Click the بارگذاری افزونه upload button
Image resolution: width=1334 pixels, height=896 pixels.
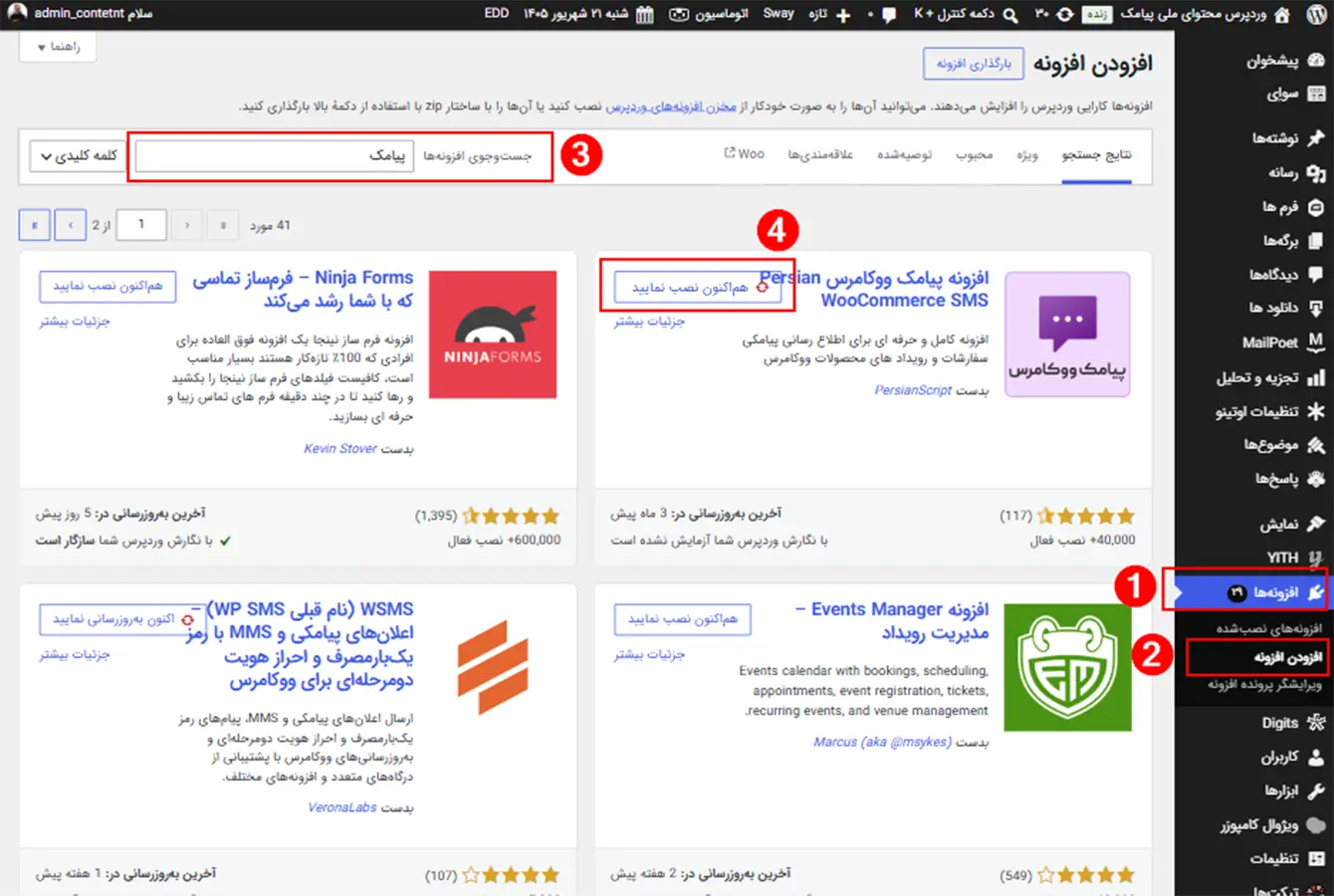tap(974, 64)
